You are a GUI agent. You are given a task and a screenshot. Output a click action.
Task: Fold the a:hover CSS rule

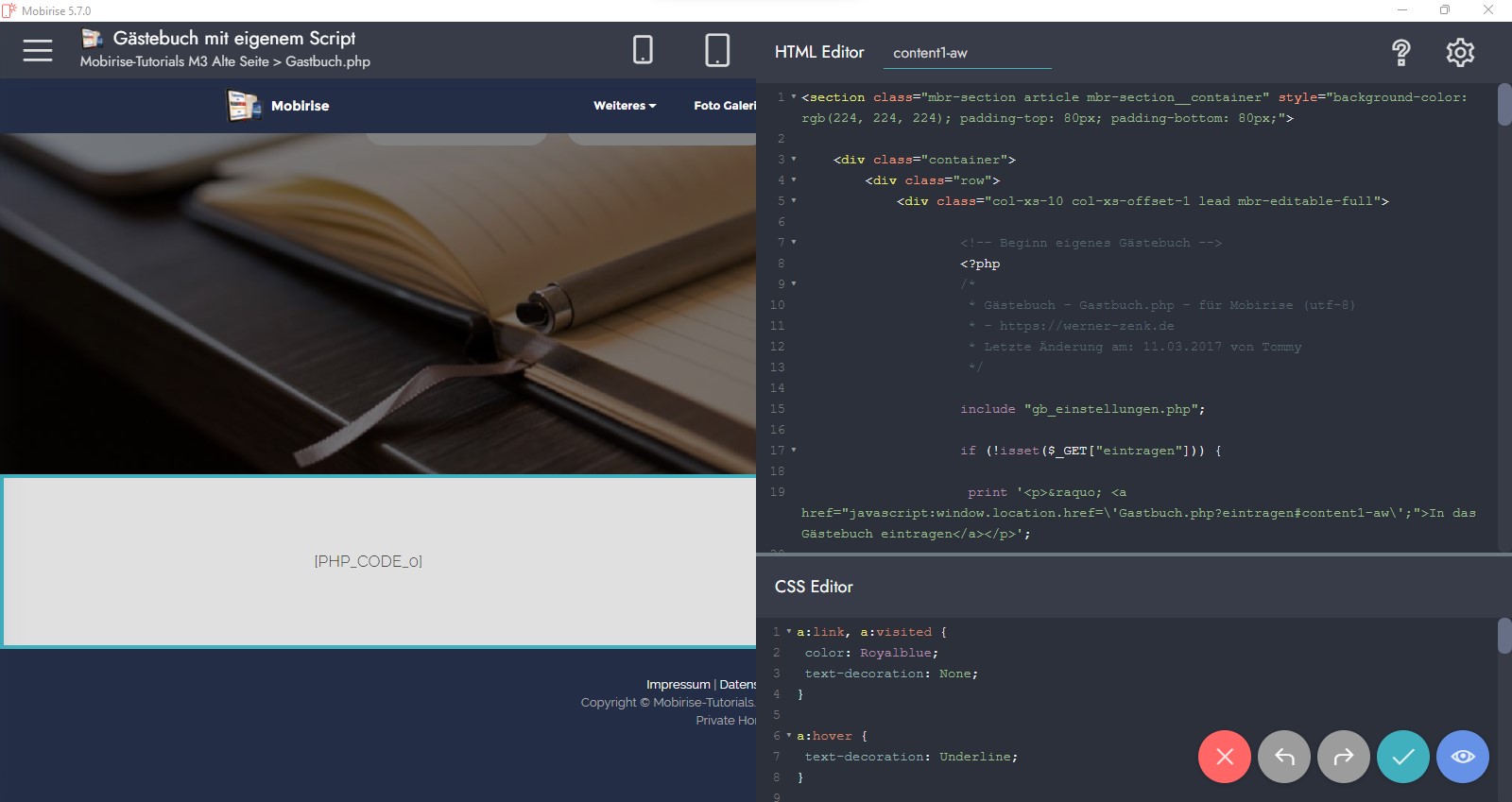[789, 736]
